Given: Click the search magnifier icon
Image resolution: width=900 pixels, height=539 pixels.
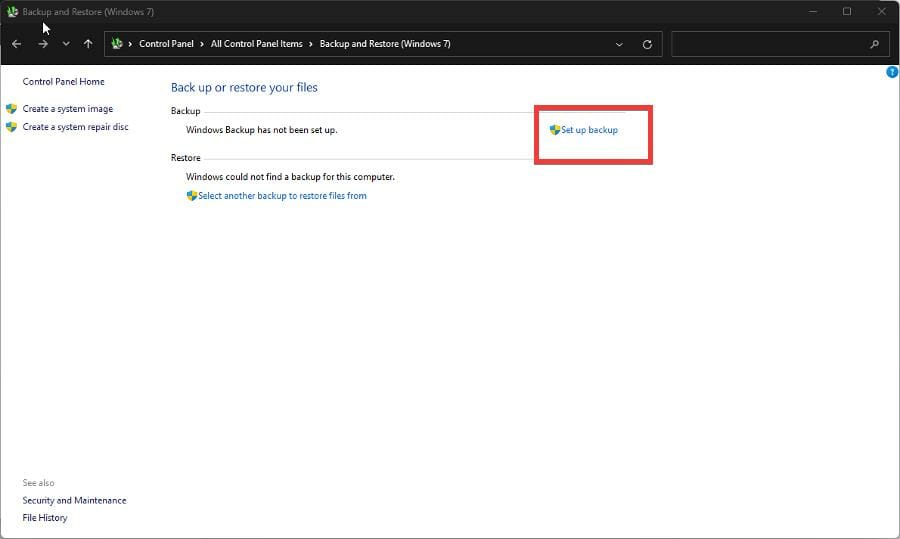Looking at the screenshot, I should [874, 44].
